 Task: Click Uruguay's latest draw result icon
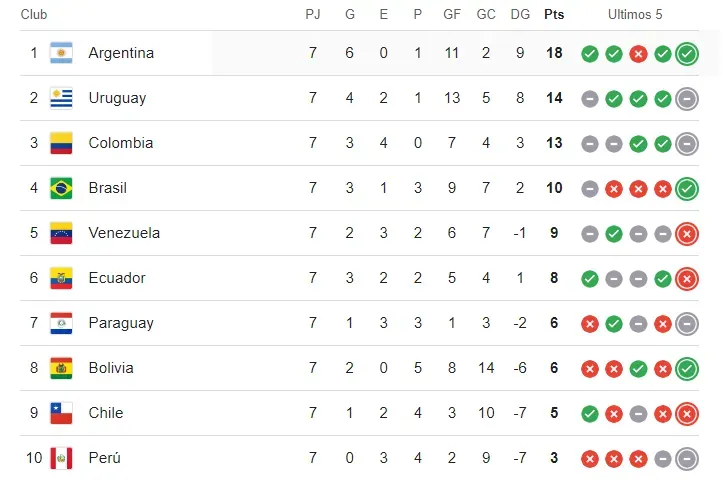click(x=687, y=99)
